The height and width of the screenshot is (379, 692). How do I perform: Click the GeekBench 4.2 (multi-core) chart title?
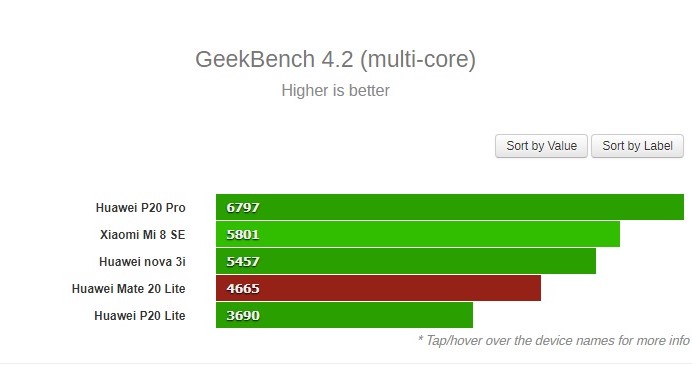coord(335,59)
